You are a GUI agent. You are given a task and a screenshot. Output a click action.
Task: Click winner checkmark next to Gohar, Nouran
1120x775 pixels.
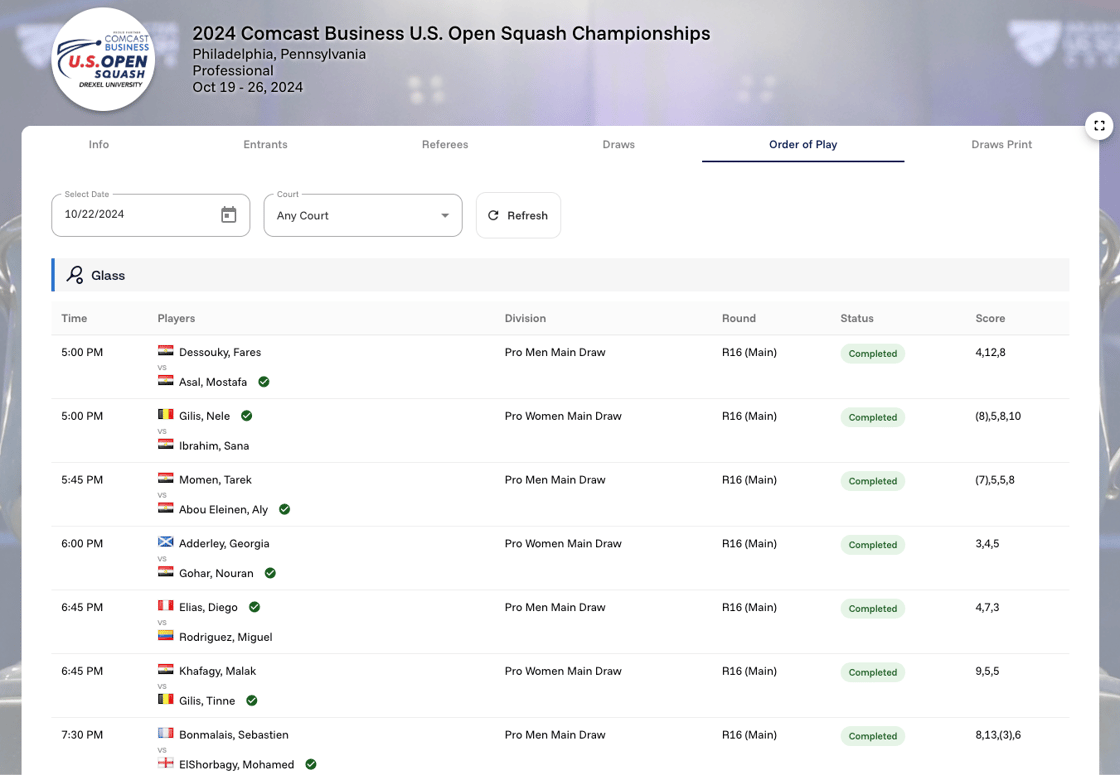[270, 573]
